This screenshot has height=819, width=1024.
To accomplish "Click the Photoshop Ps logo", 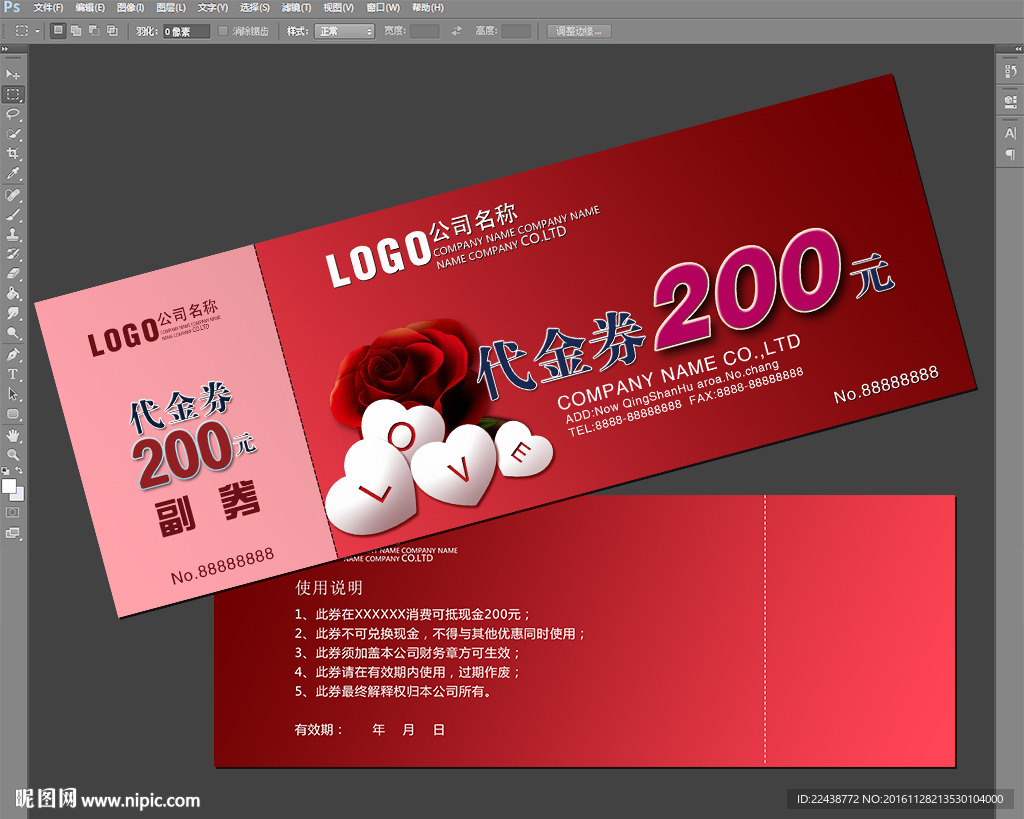I will tap(12, 7).
